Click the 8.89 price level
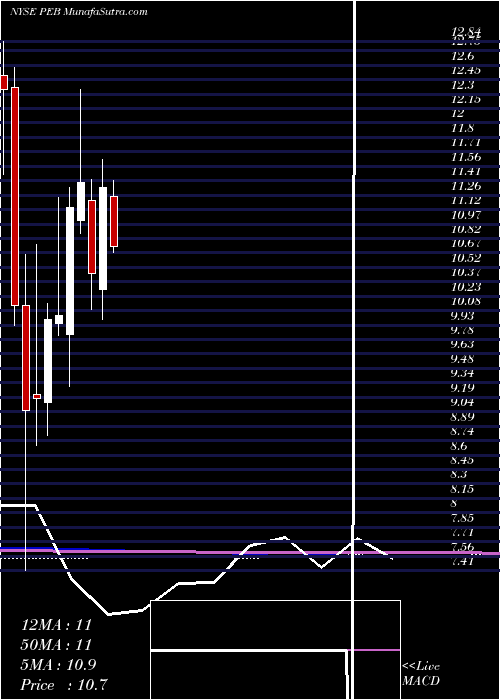The image size is (500, 700). click(x=462, y=417)
